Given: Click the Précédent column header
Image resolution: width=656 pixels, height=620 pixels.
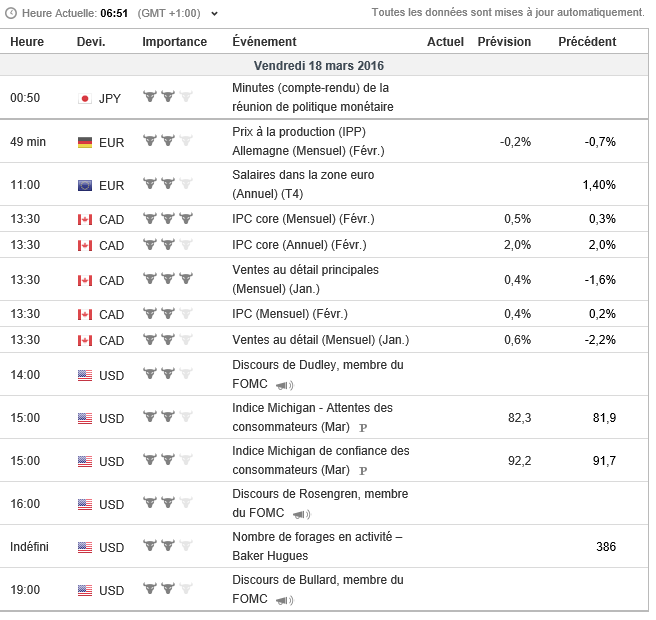Looking at the screenshot, I should tap(587, 42).
